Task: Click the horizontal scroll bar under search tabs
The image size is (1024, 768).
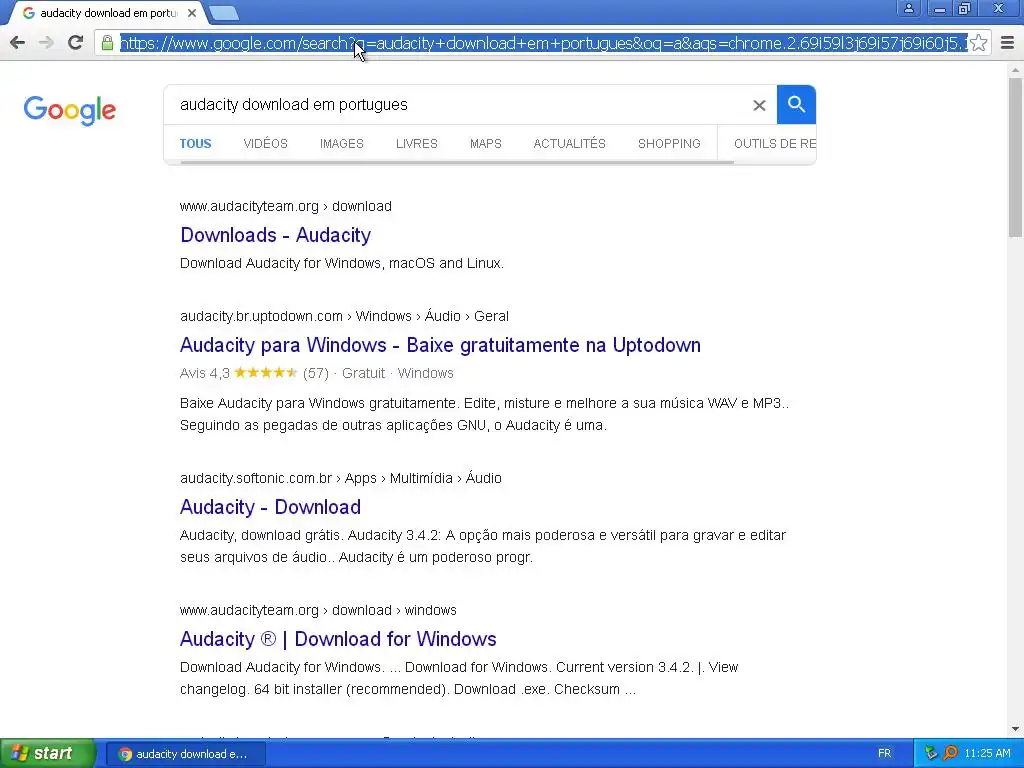Action: [x=457, y=162]
